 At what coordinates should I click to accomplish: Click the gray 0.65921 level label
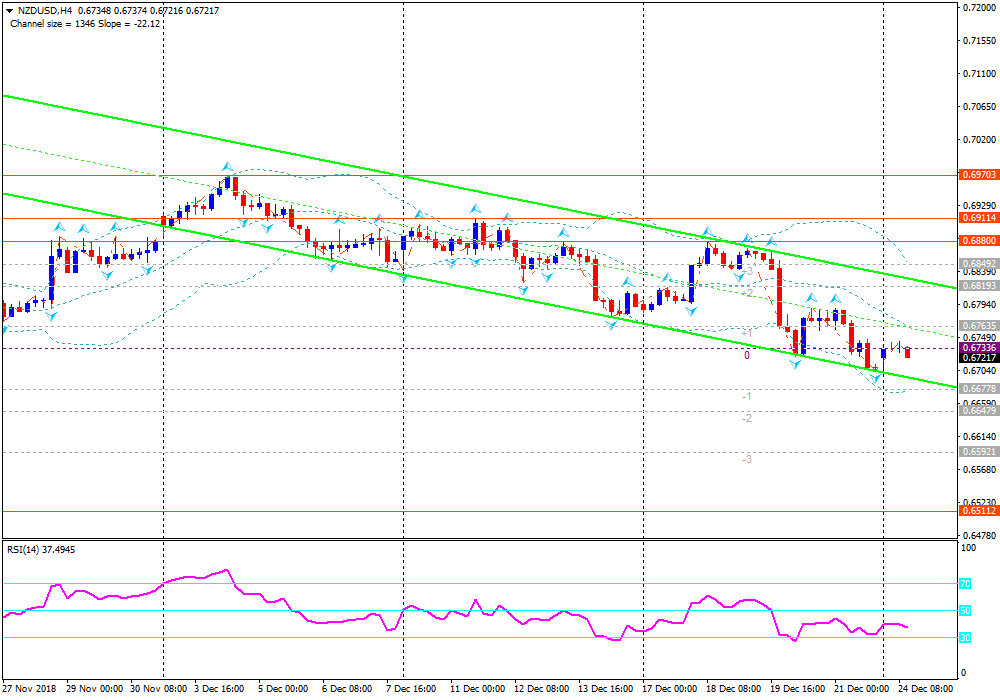978,451
